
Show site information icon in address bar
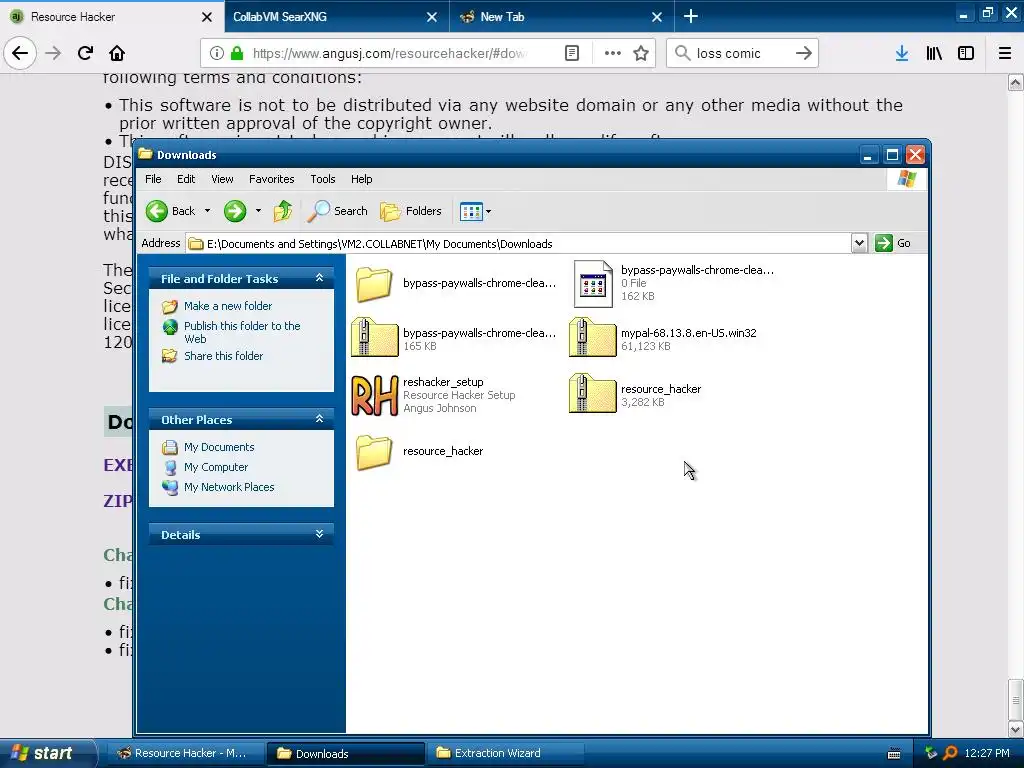coord(217,53)
